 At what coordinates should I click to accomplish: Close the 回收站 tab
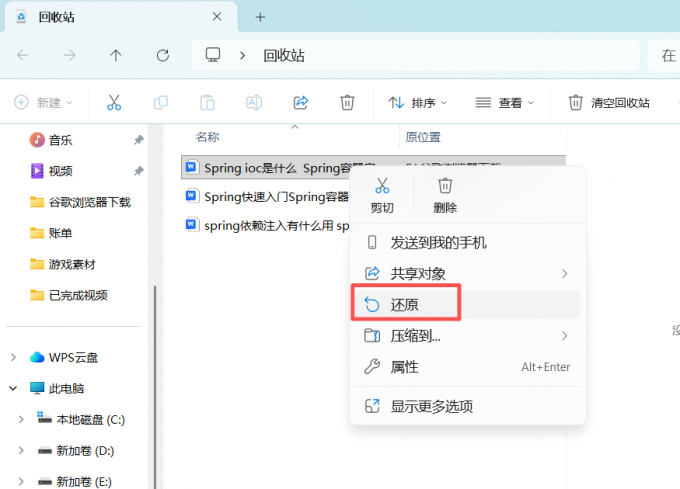pos(217,16)
